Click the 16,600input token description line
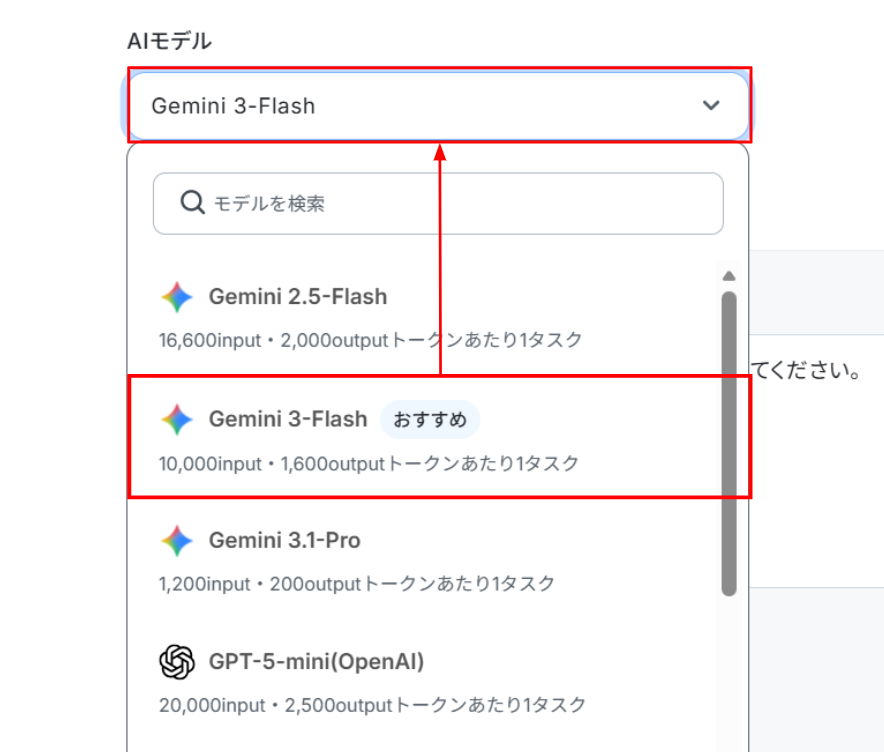 [370, 340]
